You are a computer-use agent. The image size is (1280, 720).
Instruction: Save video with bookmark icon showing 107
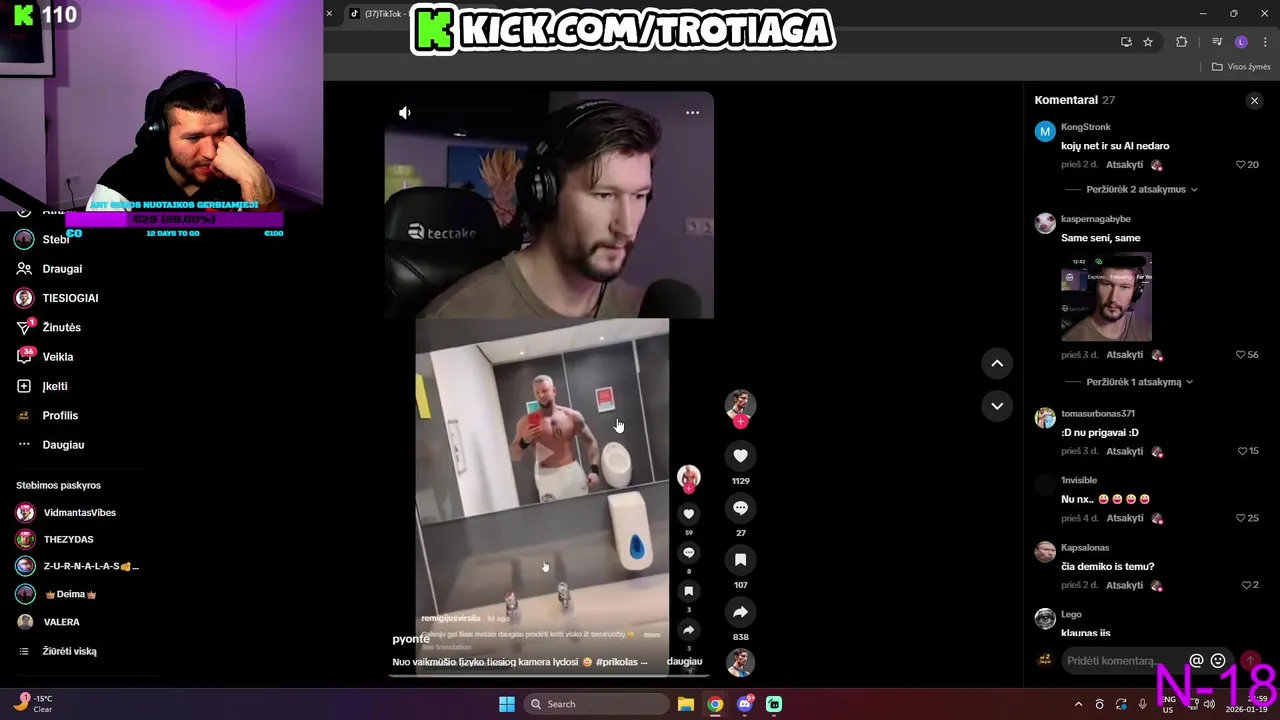[x=740, y=560]
